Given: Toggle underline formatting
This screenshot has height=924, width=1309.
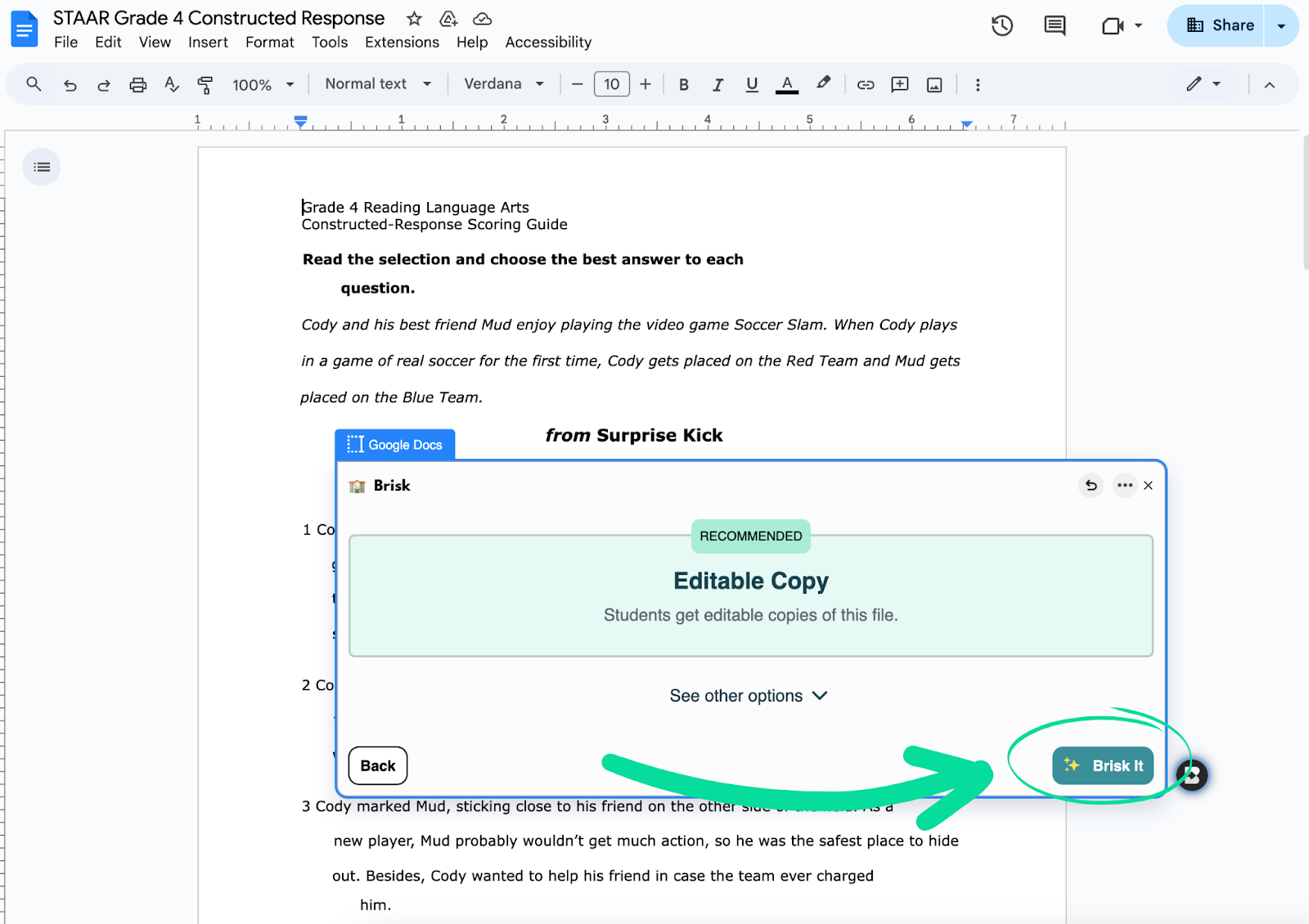Looking at the screenshot, I should (x=752, y=84).
